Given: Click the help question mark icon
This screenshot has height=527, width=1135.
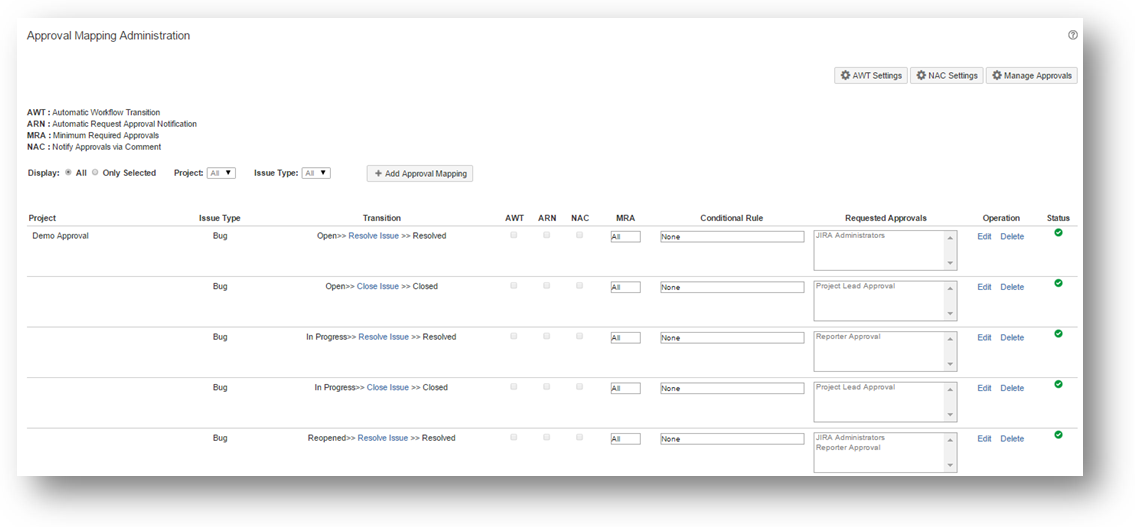Looking at the screenshot, I should (1073, 35).
